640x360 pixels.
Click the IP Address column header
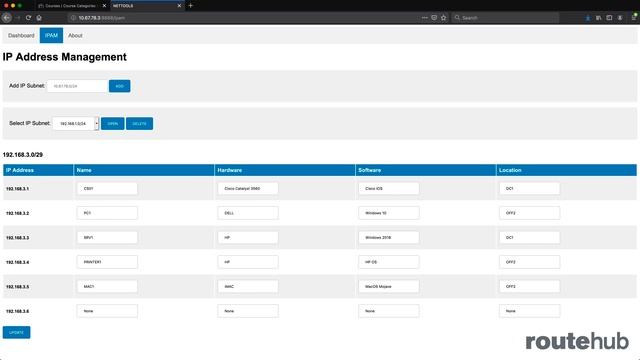point(38,170)
